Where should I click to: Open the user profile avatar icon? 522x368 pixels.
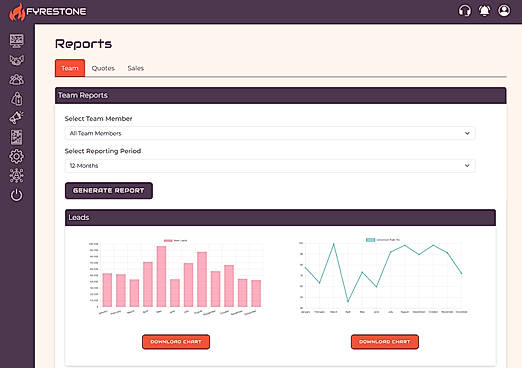[504, 11]
